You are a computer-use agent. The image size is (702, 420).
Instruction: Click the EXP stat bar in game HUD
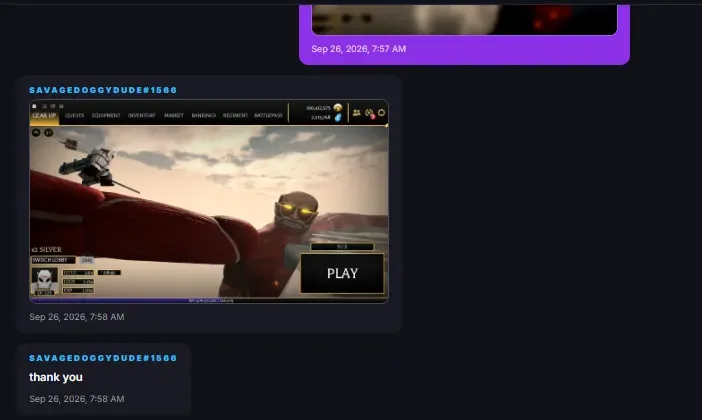(78, 291)
